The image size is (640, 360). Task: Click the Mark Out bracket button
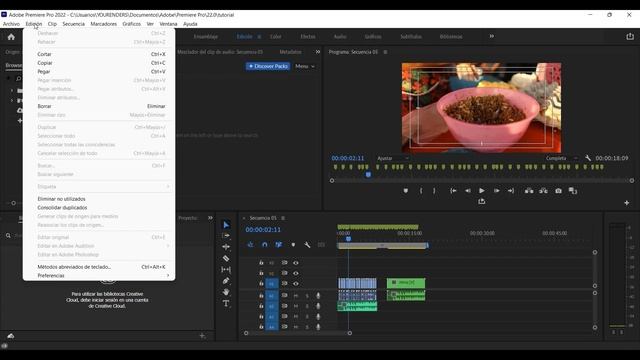(x=434, y=191)
